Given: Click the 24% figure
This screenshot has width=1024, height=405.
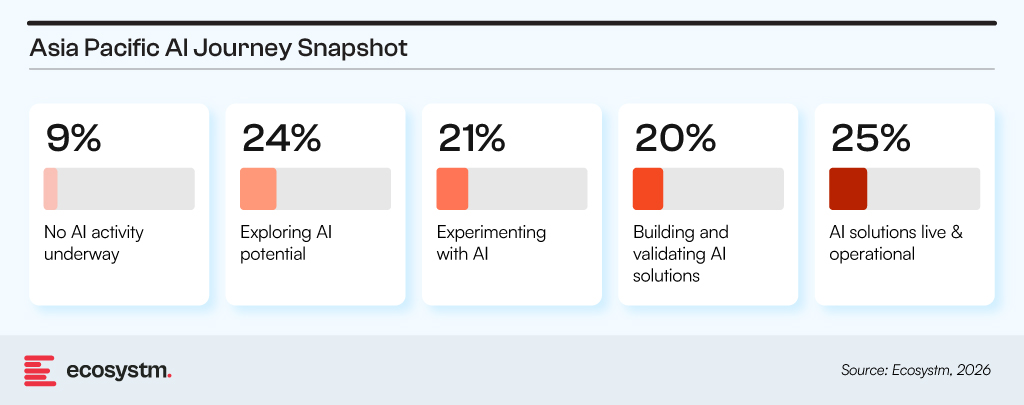Looking at the screenshot, I should coord(281,138).
